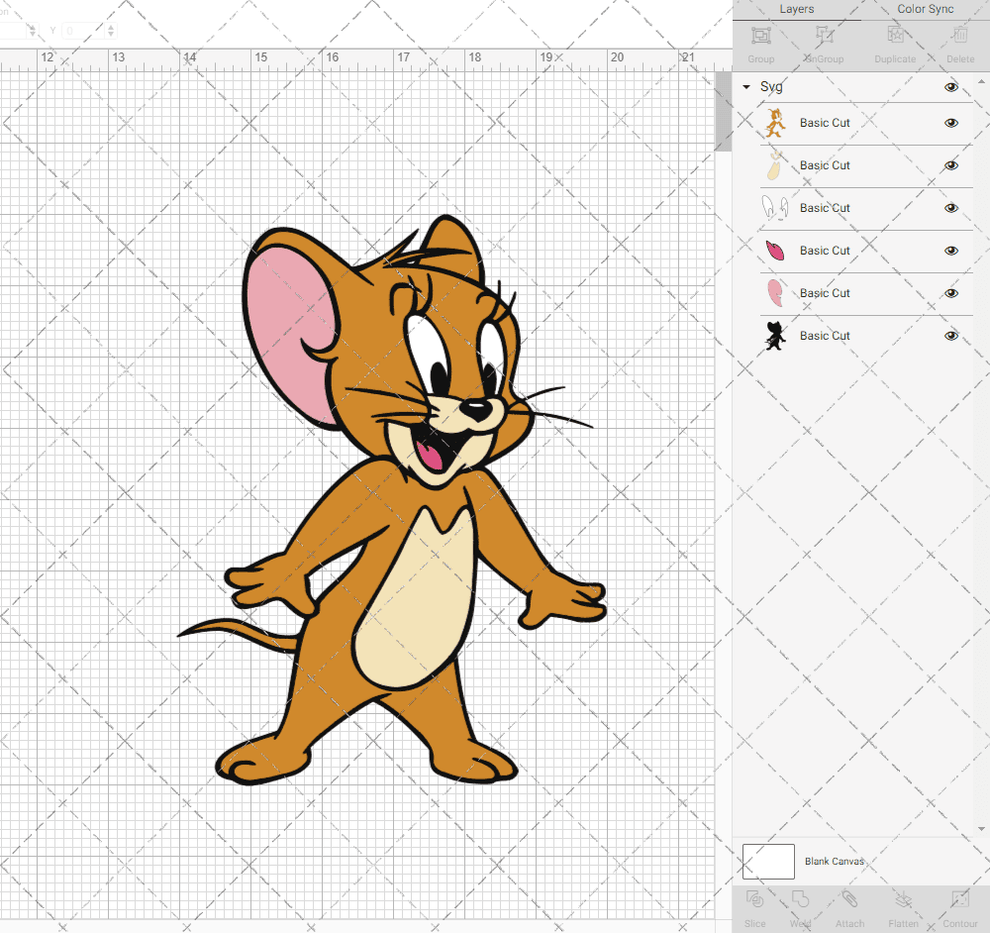The width and height of the screenshot is (990, 933).
Task: Hide the black silhouette Basic Cut layer
Action: (x=951, y=335)
